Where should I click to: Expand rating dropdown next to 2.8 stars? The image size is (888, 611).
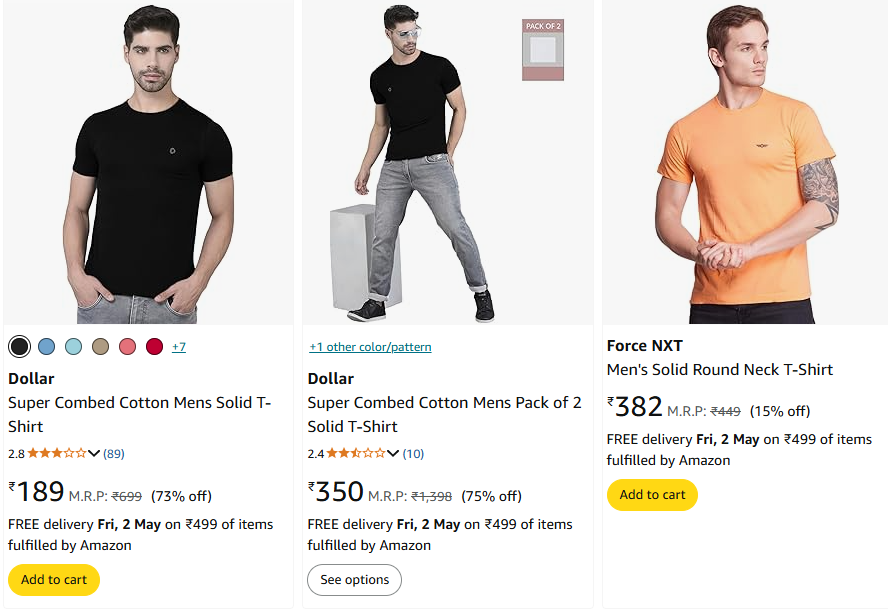(94, 453)
